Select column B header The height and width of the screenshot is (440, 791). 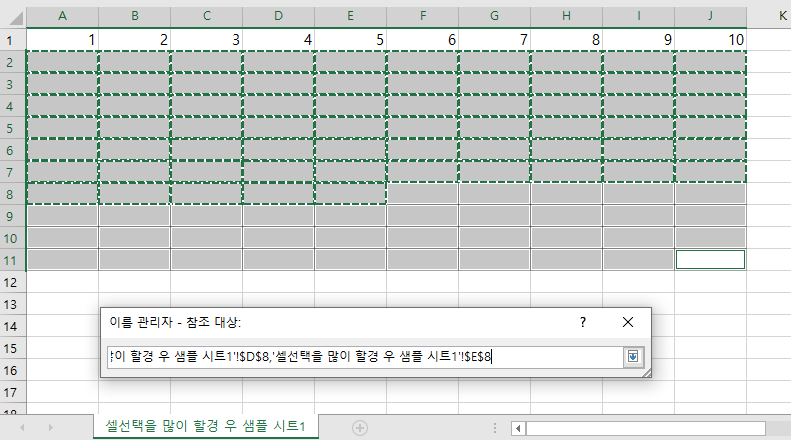(135, 17)
